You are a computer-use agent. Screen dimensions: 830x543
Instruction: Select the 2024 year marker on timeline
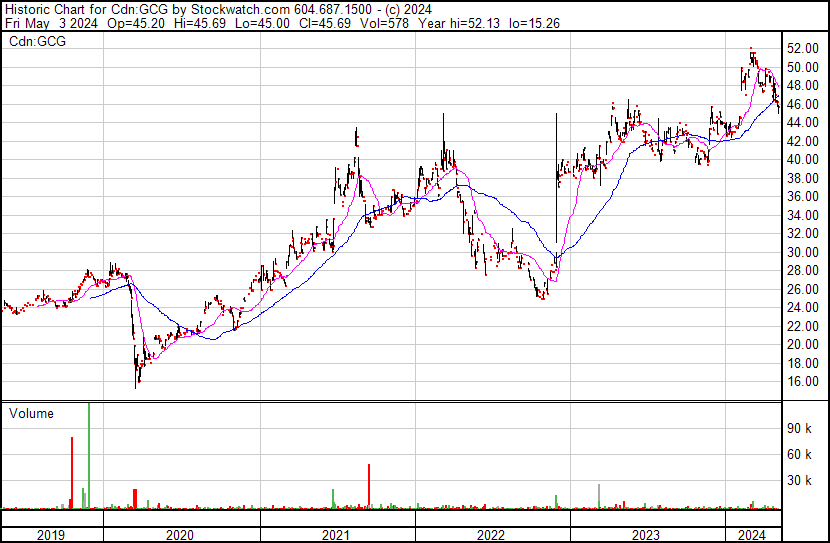tap(752, 535)
